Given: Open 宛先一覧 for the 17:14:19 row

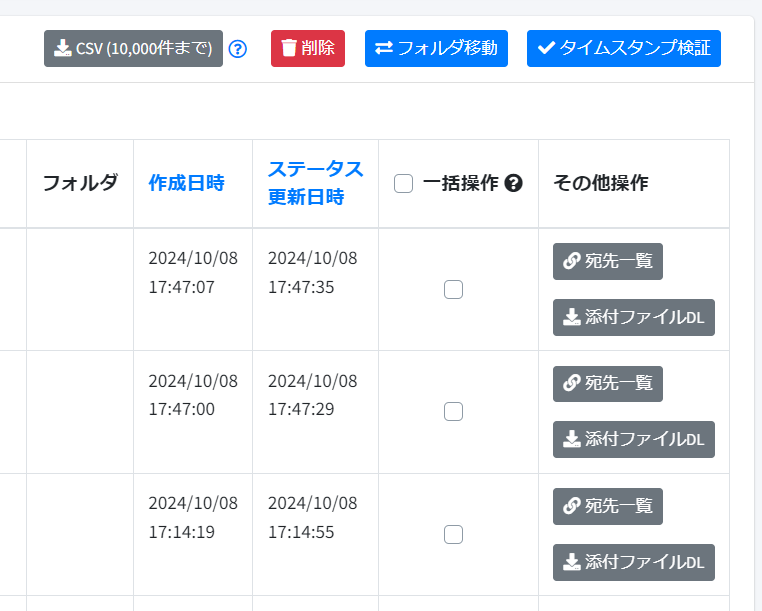Looking at the screenshot, I should pyautogui.click(x=607, y=506).
